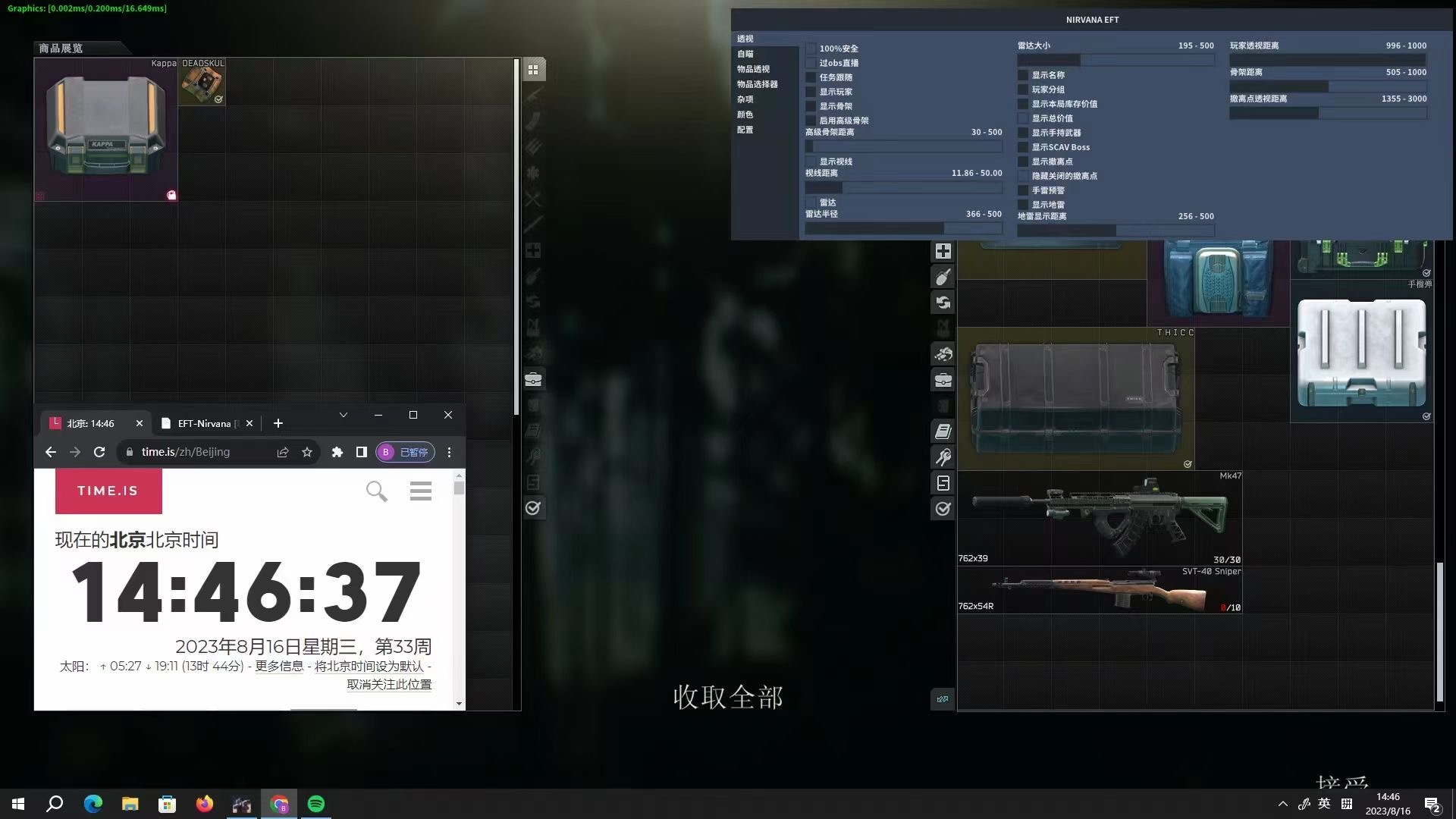The height and width of the screenshot is (819, 1456).
Task: Click the grid view icon in the display panel
Action: (x=533, y=70)
